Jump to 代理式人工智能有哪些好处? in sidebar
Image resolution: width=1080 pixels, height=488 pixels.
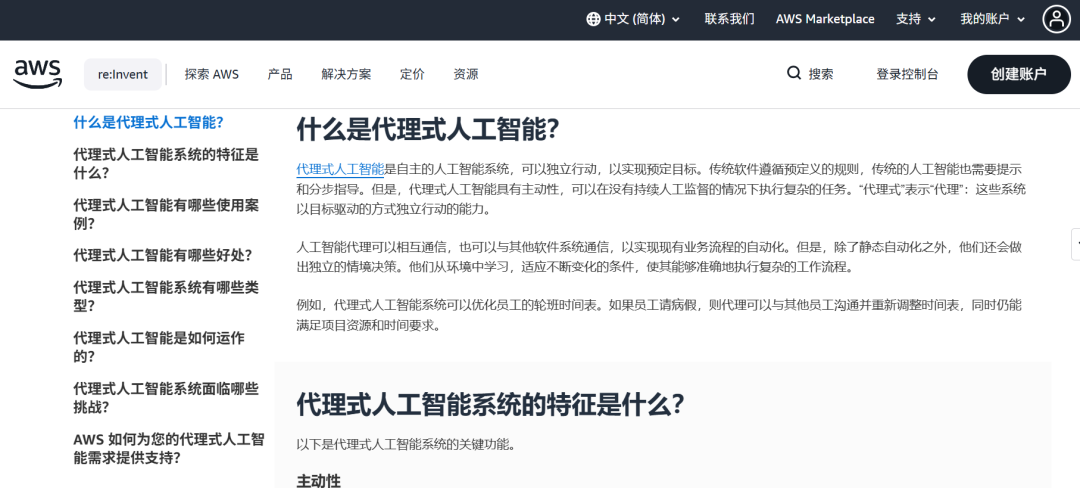click(163, 255)
